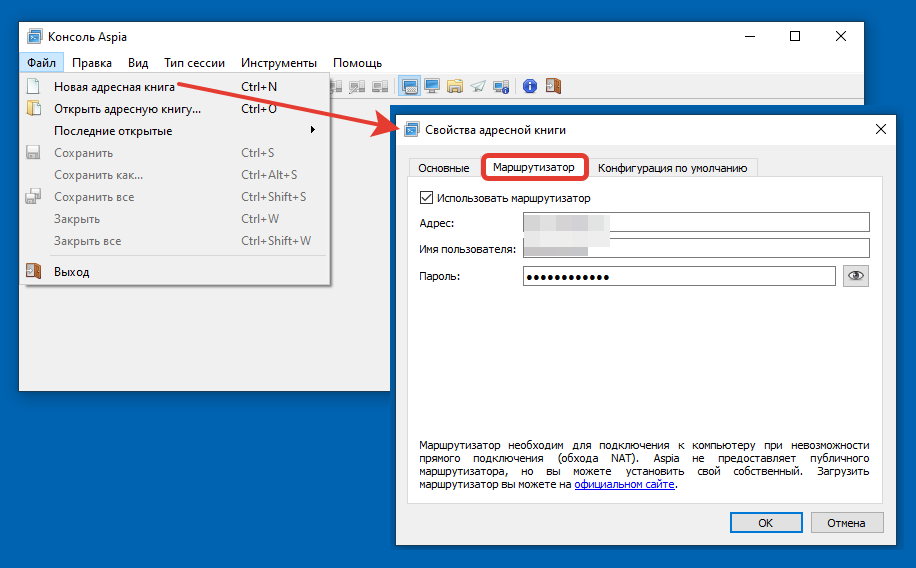The image size is (916, 568).
Task: Click the 'Пароль' password field
Action: coord(678,277)
